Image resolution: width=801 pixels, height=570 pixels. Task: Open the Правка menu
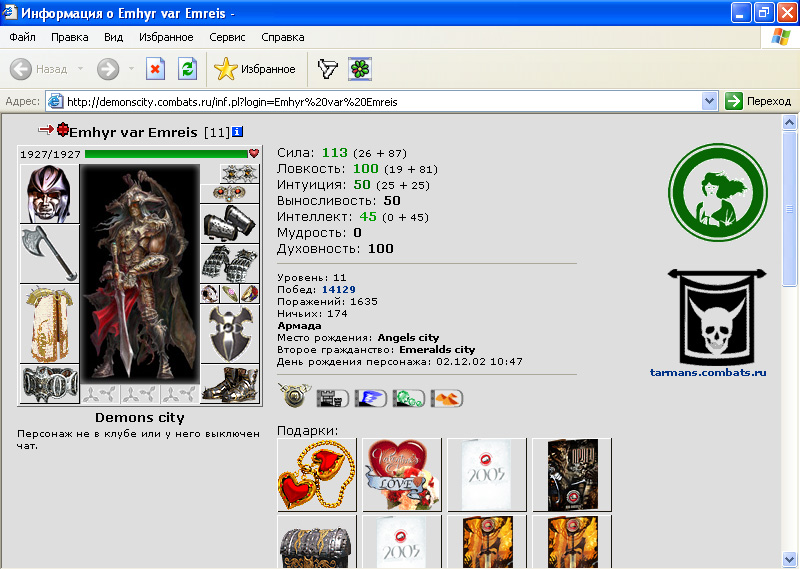69,37
